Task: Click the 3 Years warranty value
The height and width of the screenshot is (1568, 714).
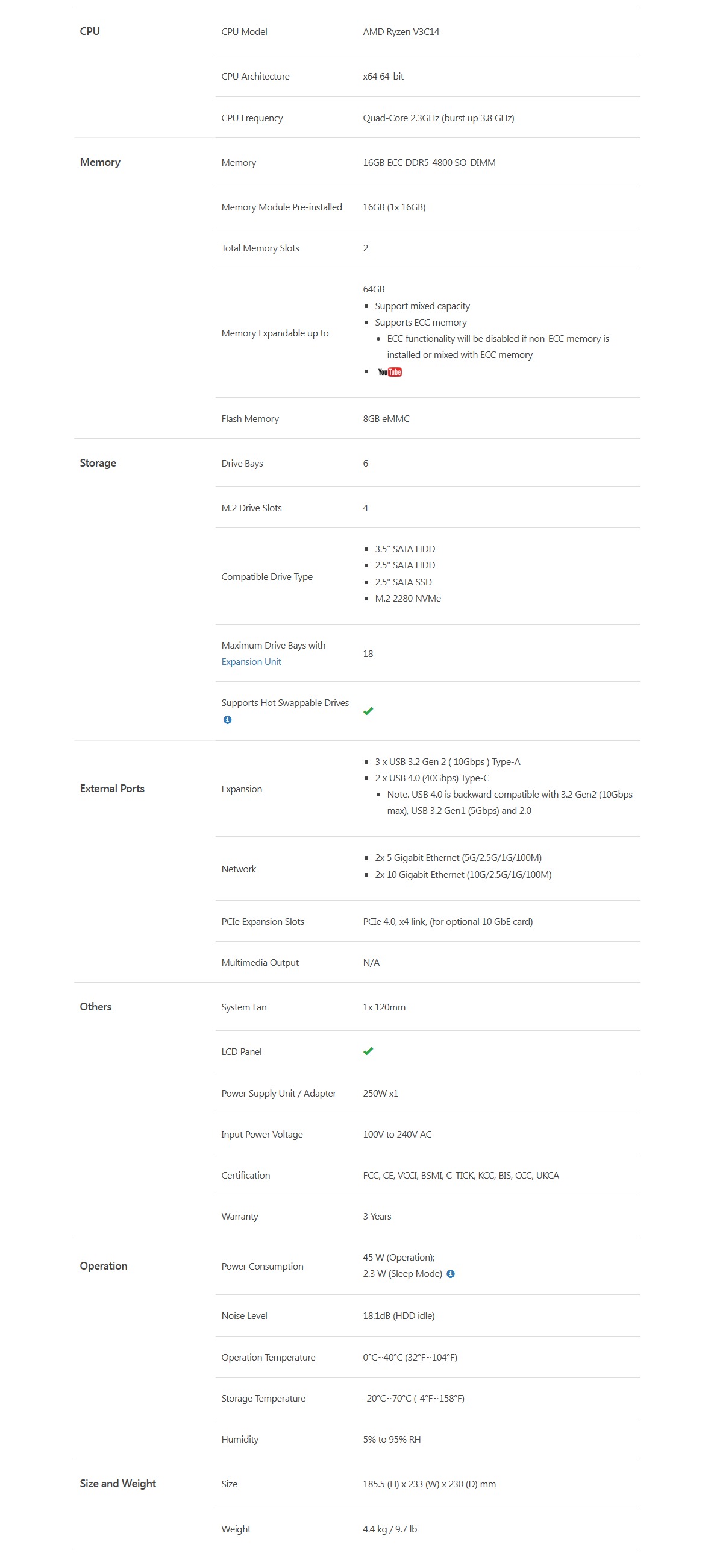Action: [x=377, y=1216]
